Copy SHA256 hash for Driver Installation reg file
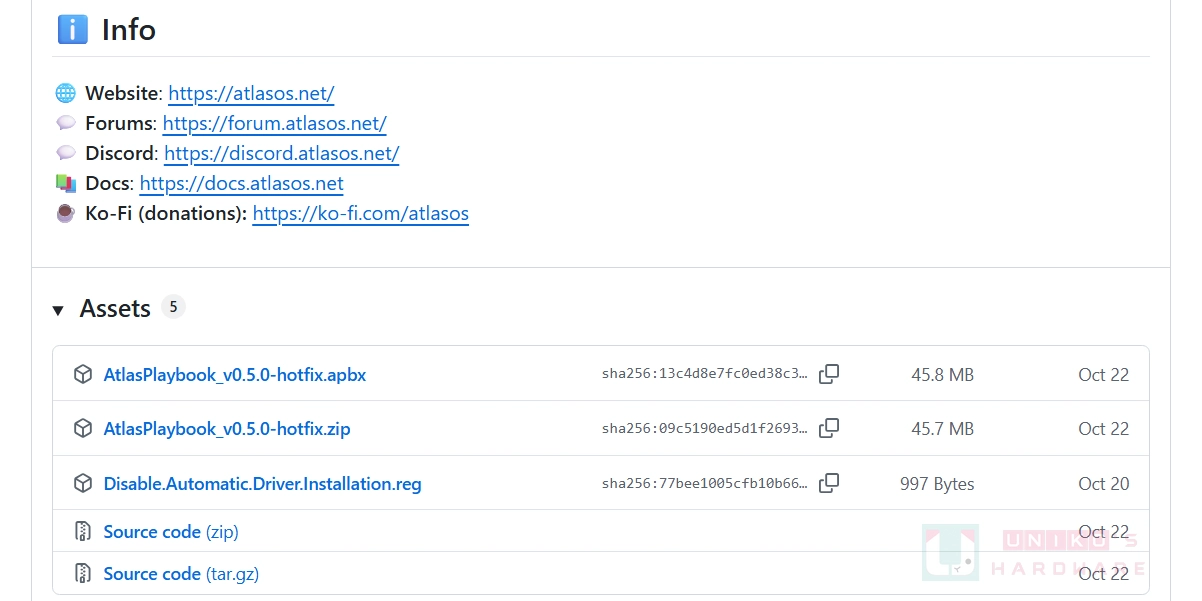The image size is (1202, 601). pos(828,484)
